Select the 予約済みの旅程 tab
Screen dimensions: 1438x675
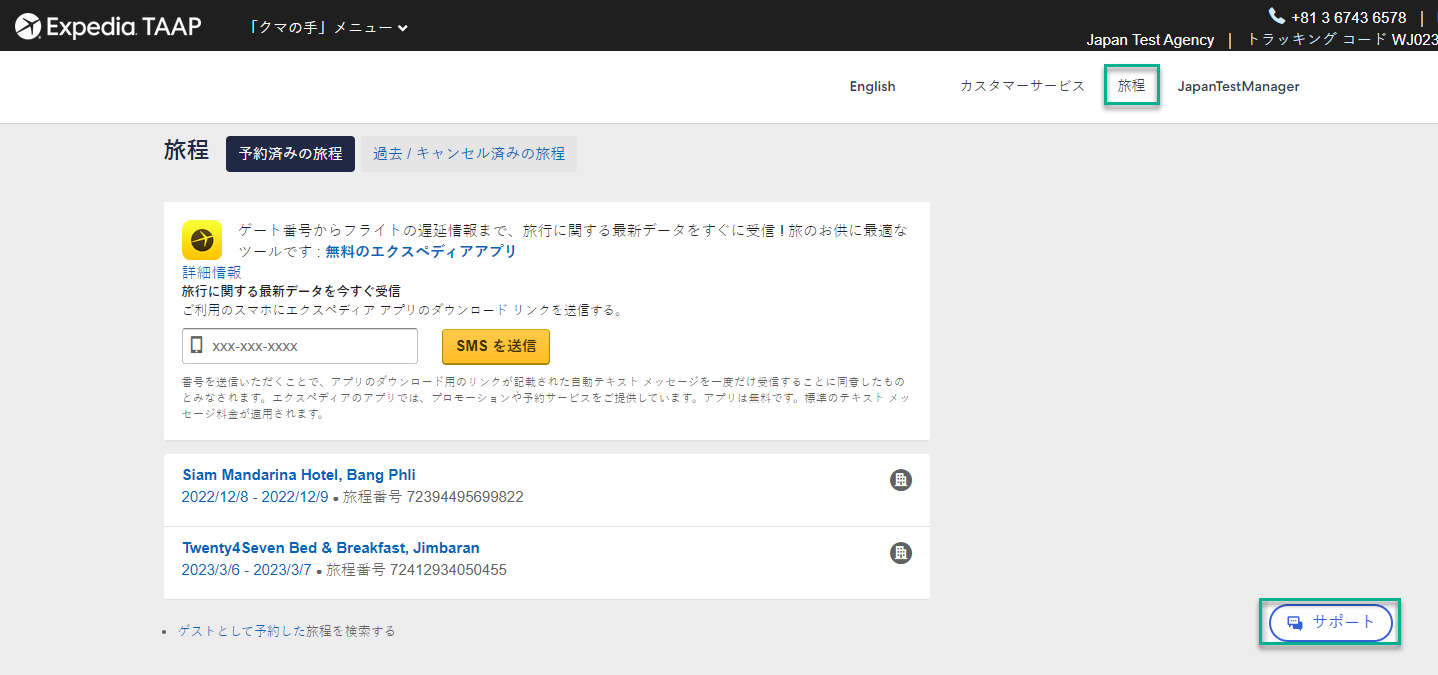pyautogui.click(x=290, y=154)
